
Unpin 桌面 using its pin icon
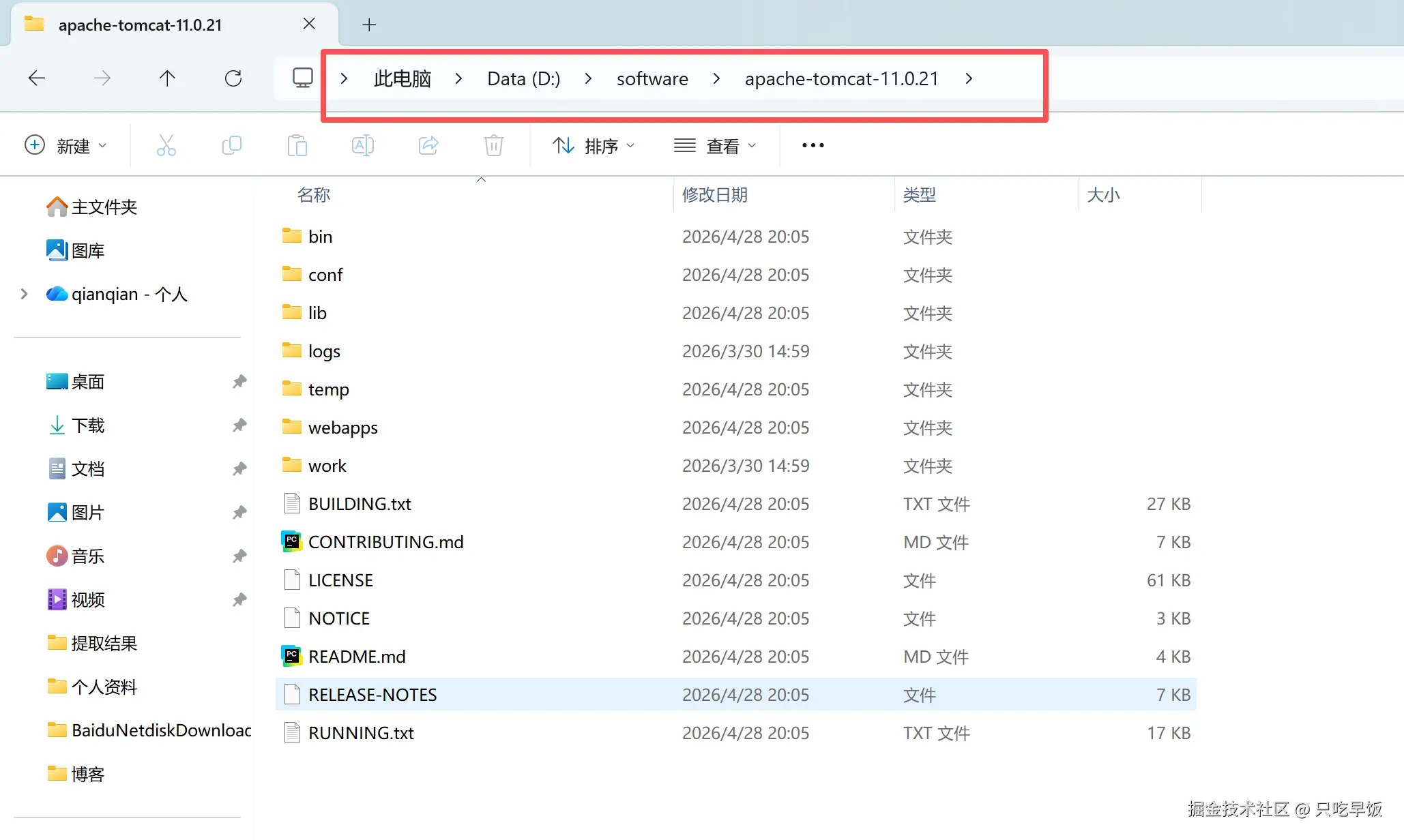239,382
